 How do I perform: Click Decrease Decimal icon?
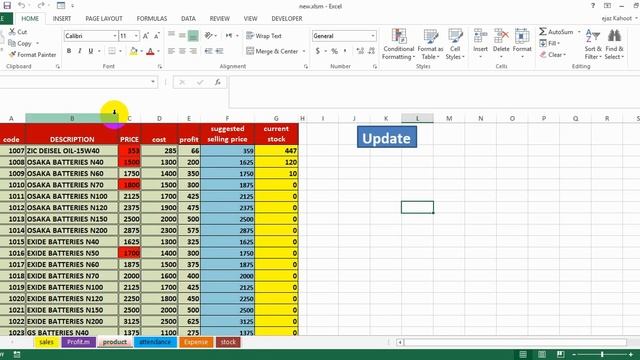click(371, 51)
